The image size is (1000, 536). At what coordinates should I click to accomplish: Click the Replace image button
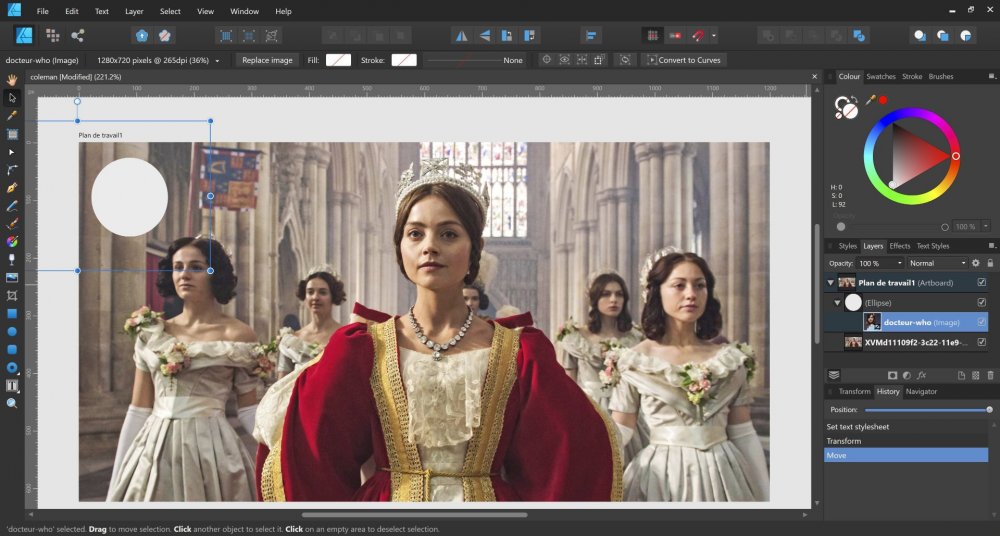268,60
